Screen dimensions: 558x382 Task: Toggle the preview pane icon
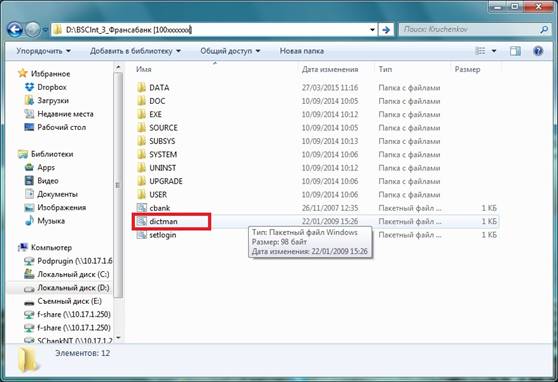click(x=515, y=51)
